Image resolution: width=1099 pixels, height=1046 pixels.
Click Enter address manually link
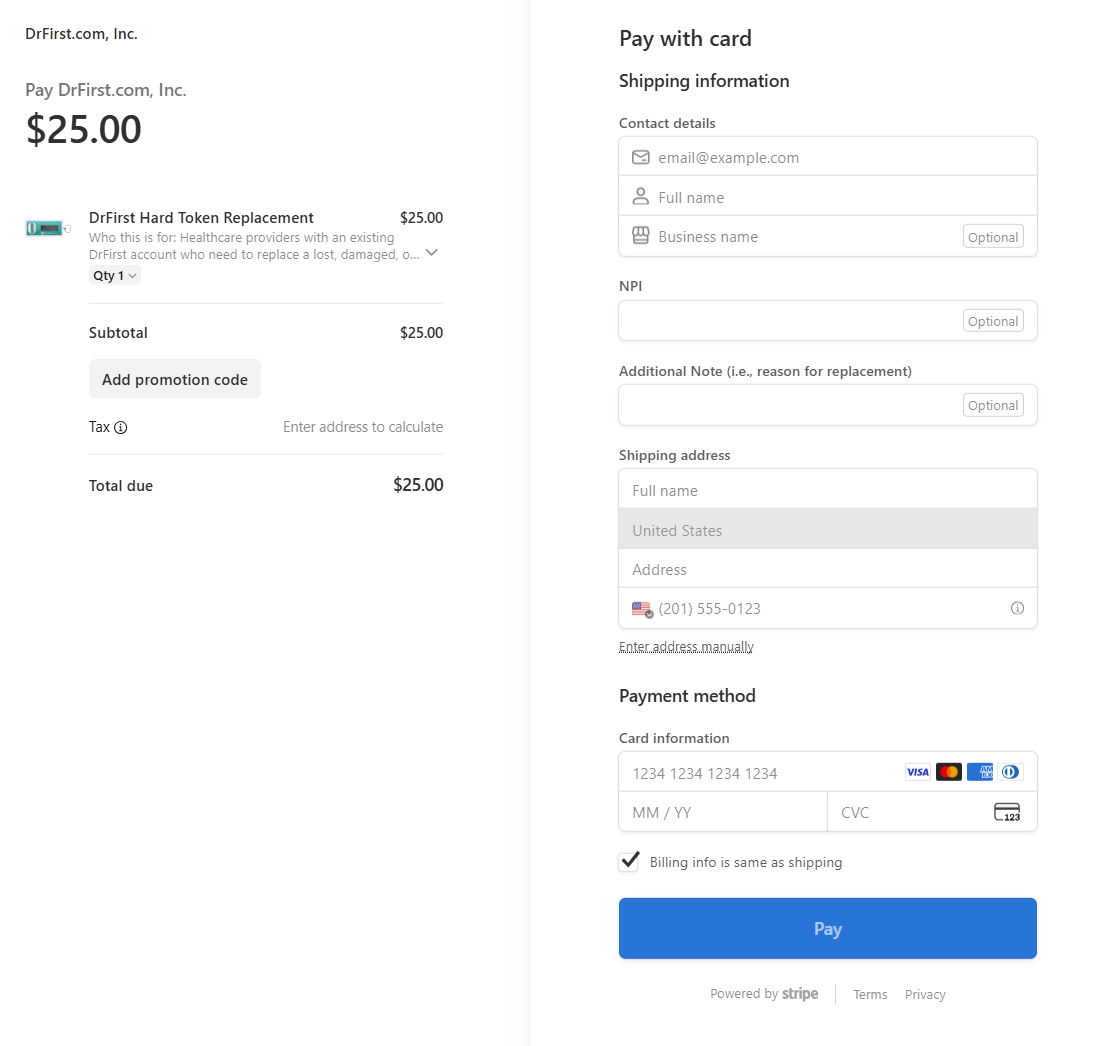point(686,647)
